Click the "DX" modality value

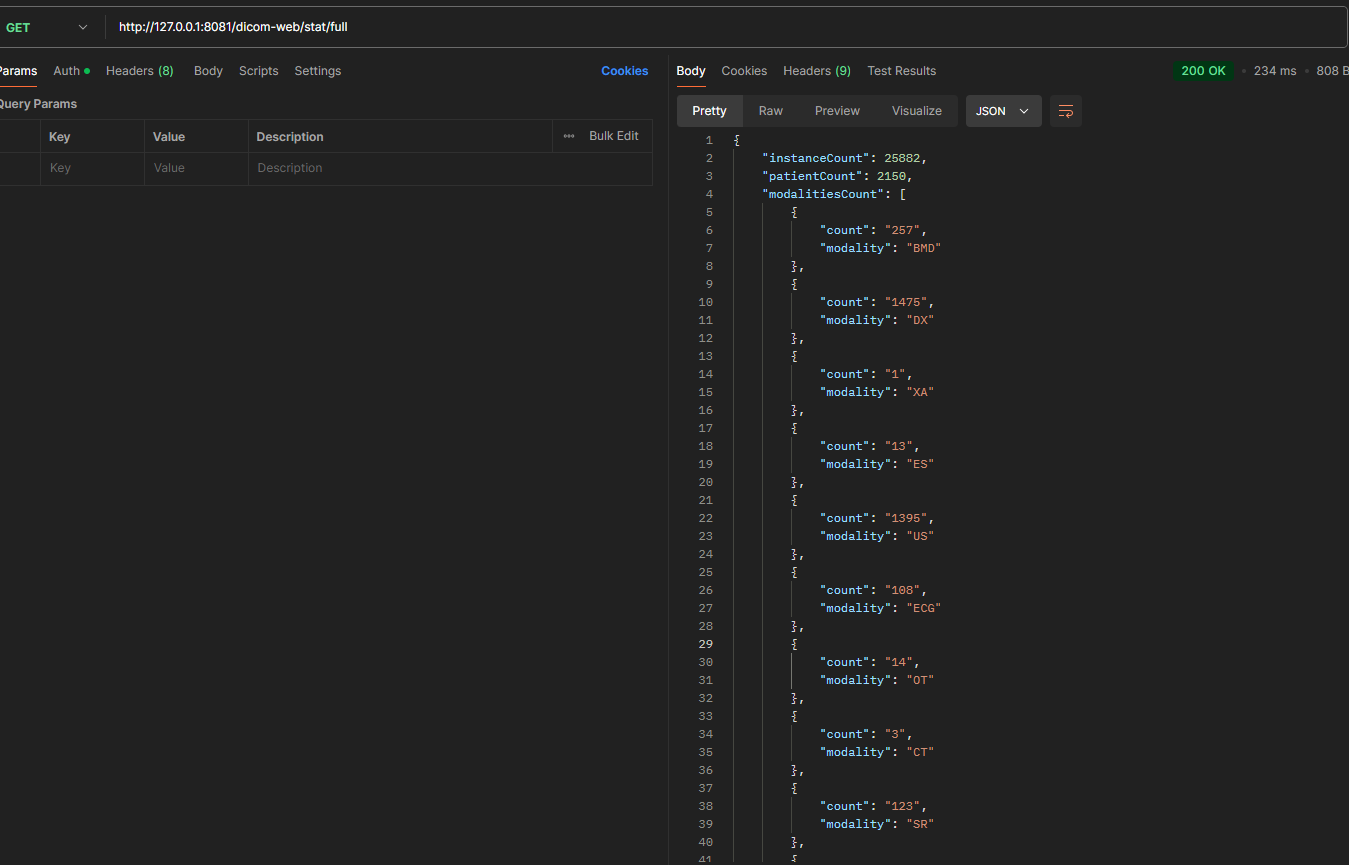click(x=920, y=320)
